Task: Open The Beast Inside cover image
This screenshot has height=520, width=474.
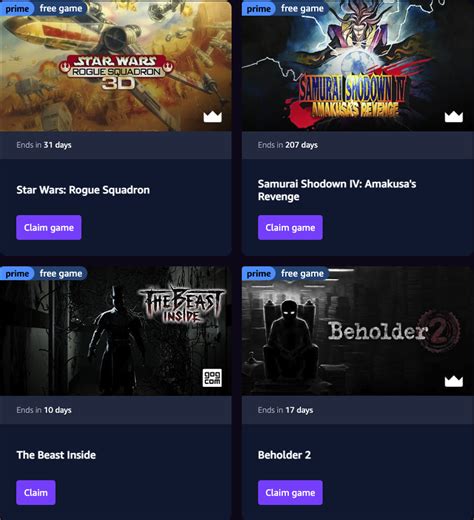Action: tap(116, 331)
